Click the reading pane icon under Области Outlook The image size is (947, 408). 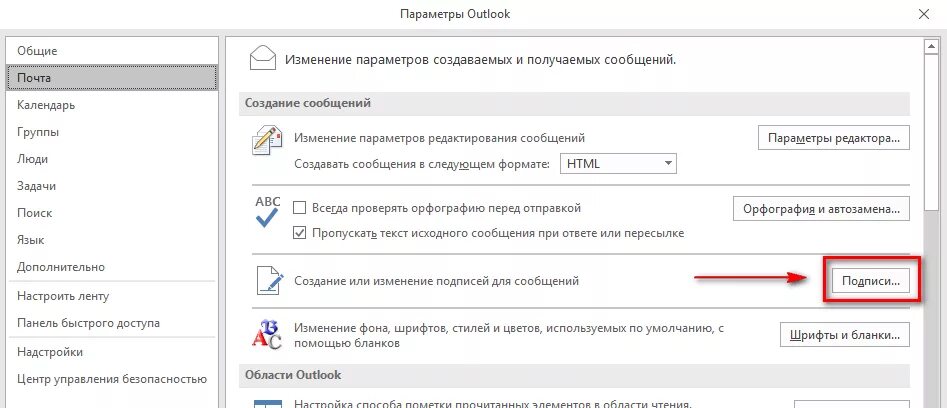coord(266,404)
